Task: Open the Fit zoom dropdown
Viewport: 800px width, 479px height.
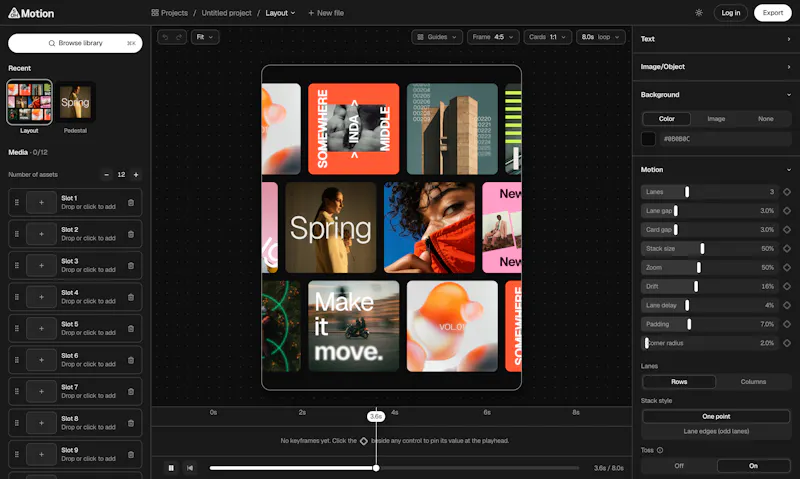Action: (x=205, y=37)
